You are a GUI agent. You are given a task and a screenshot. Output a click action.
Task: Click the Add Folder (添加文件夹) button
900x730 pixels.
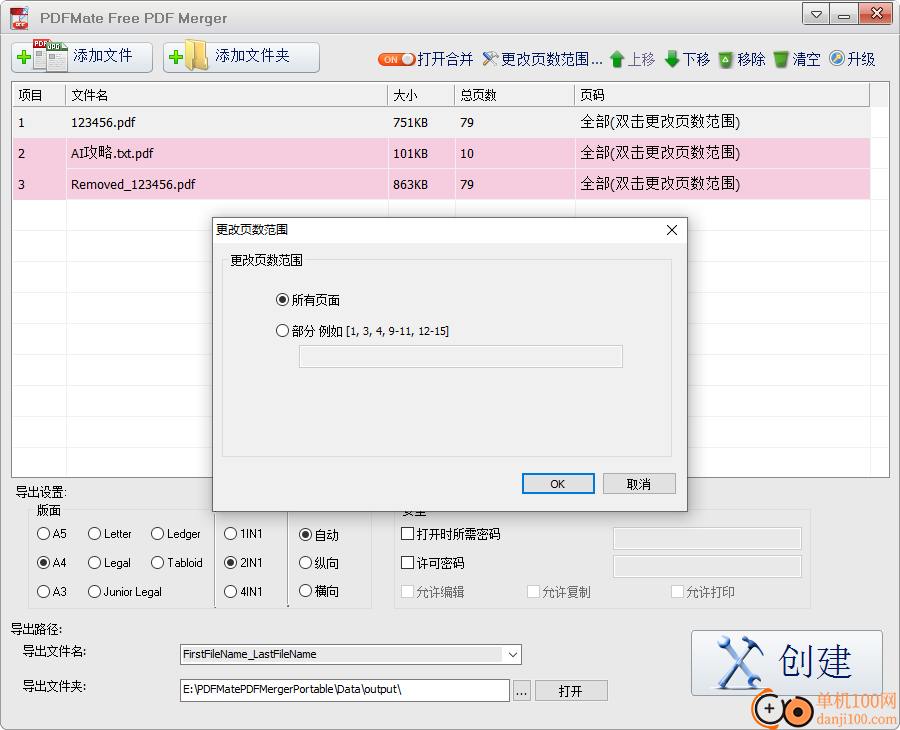(241, 57)
